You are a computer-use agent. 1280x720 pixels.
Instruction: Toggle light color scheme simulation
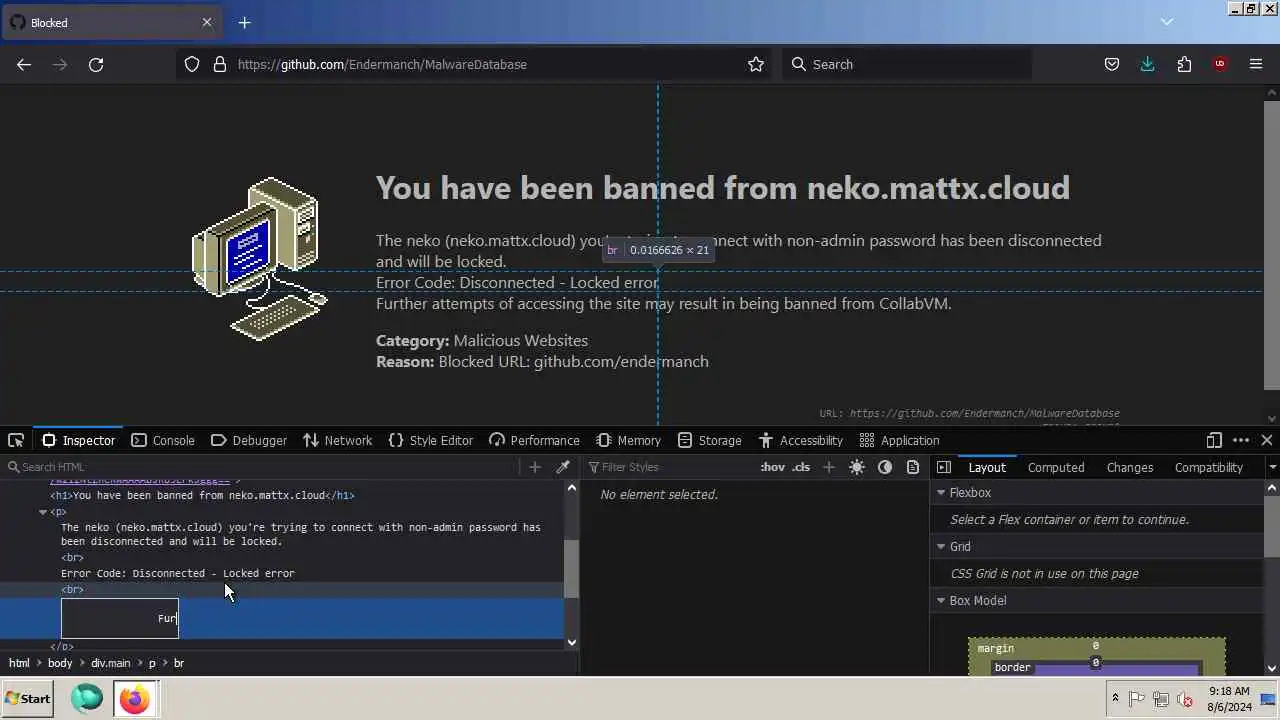coord(857,467)
